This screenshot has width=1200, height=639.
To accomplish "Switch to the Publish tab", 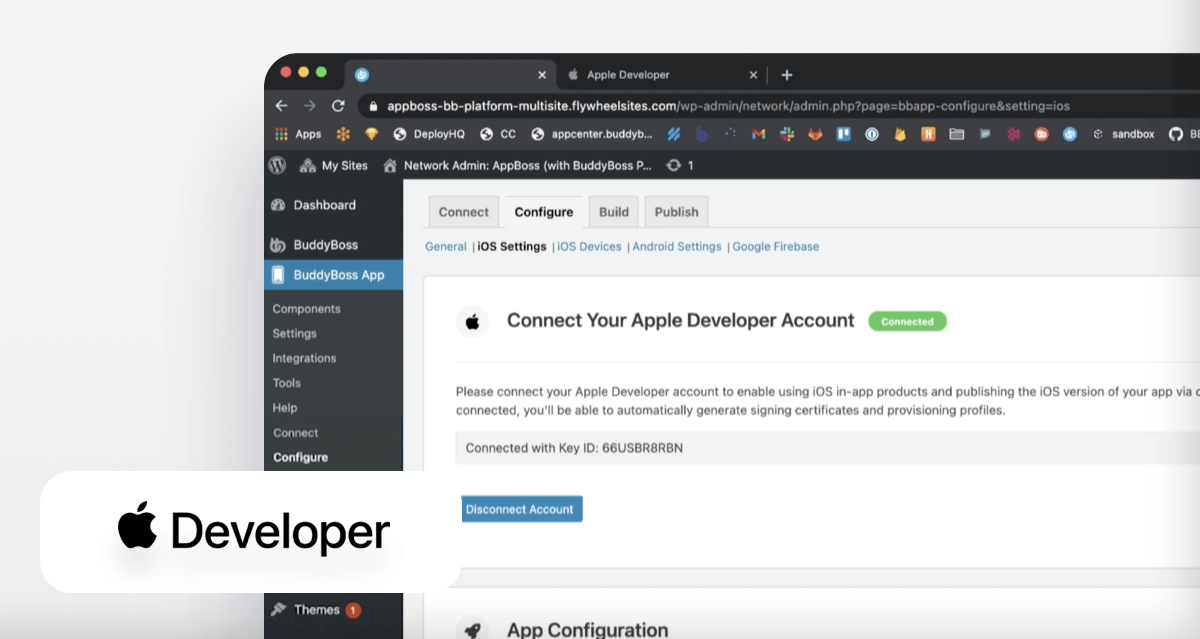I will [x=677, y=212].
